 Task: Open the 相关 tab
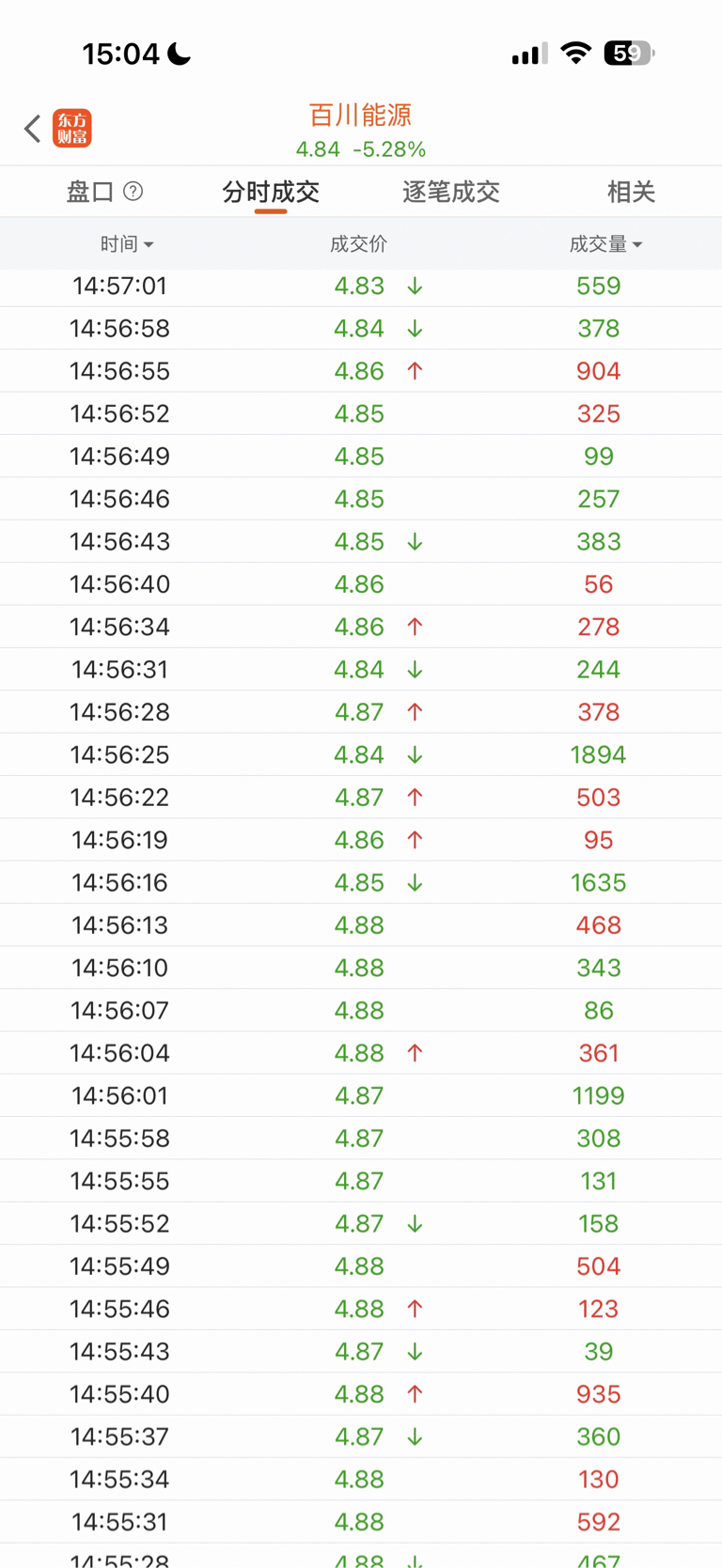(x=631, y=192)
